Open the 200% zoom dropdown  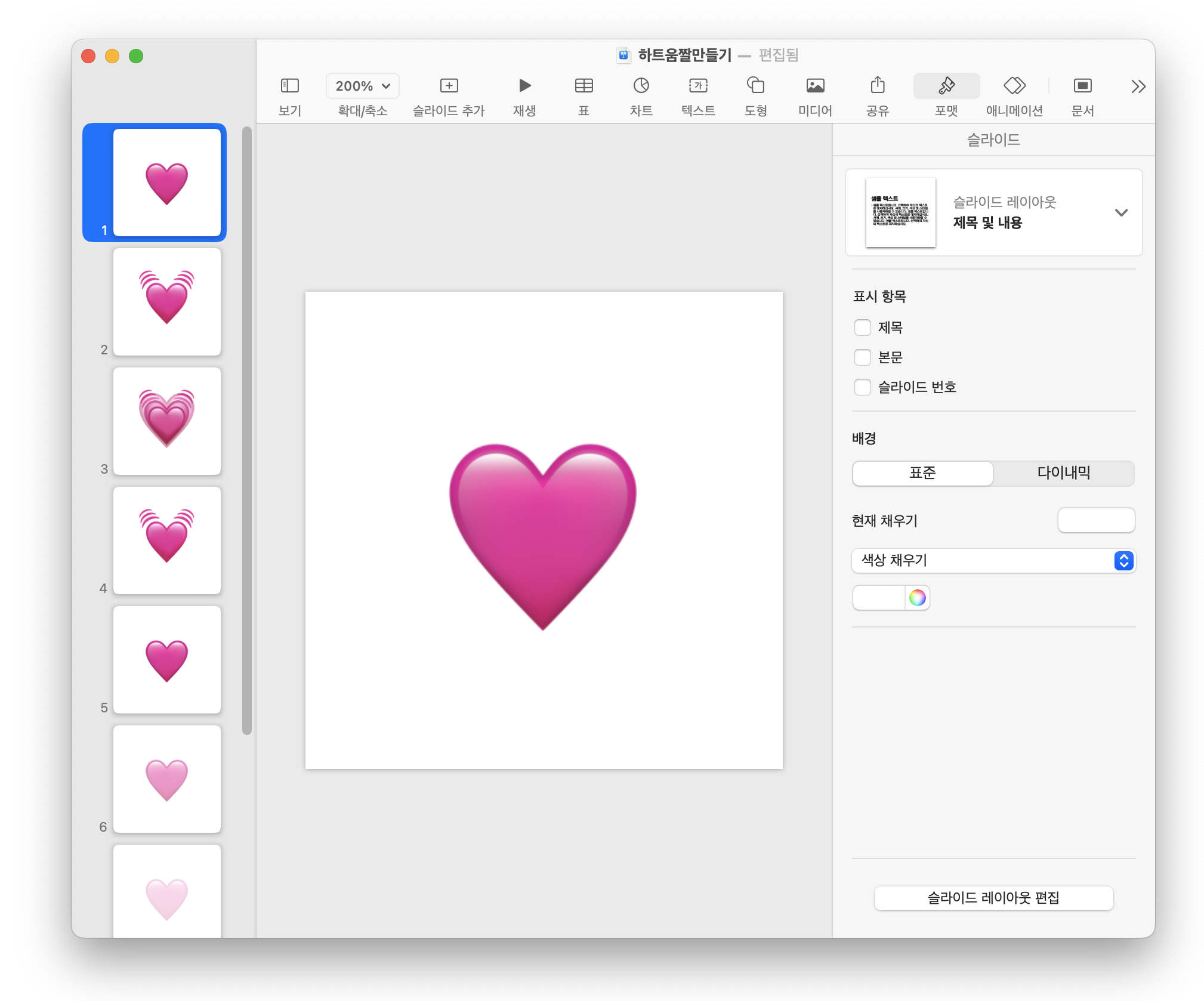[362, 86]
